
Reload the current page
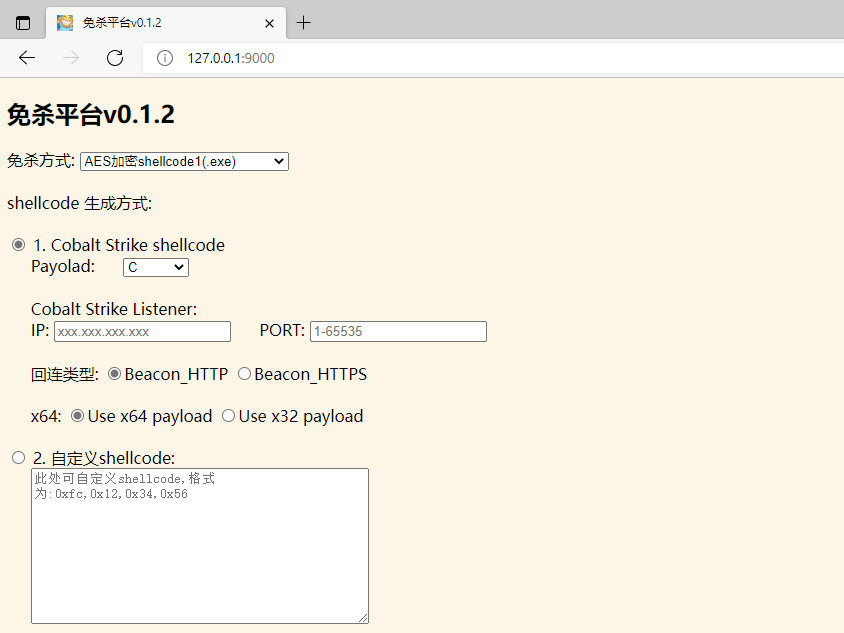pos(115,58)
